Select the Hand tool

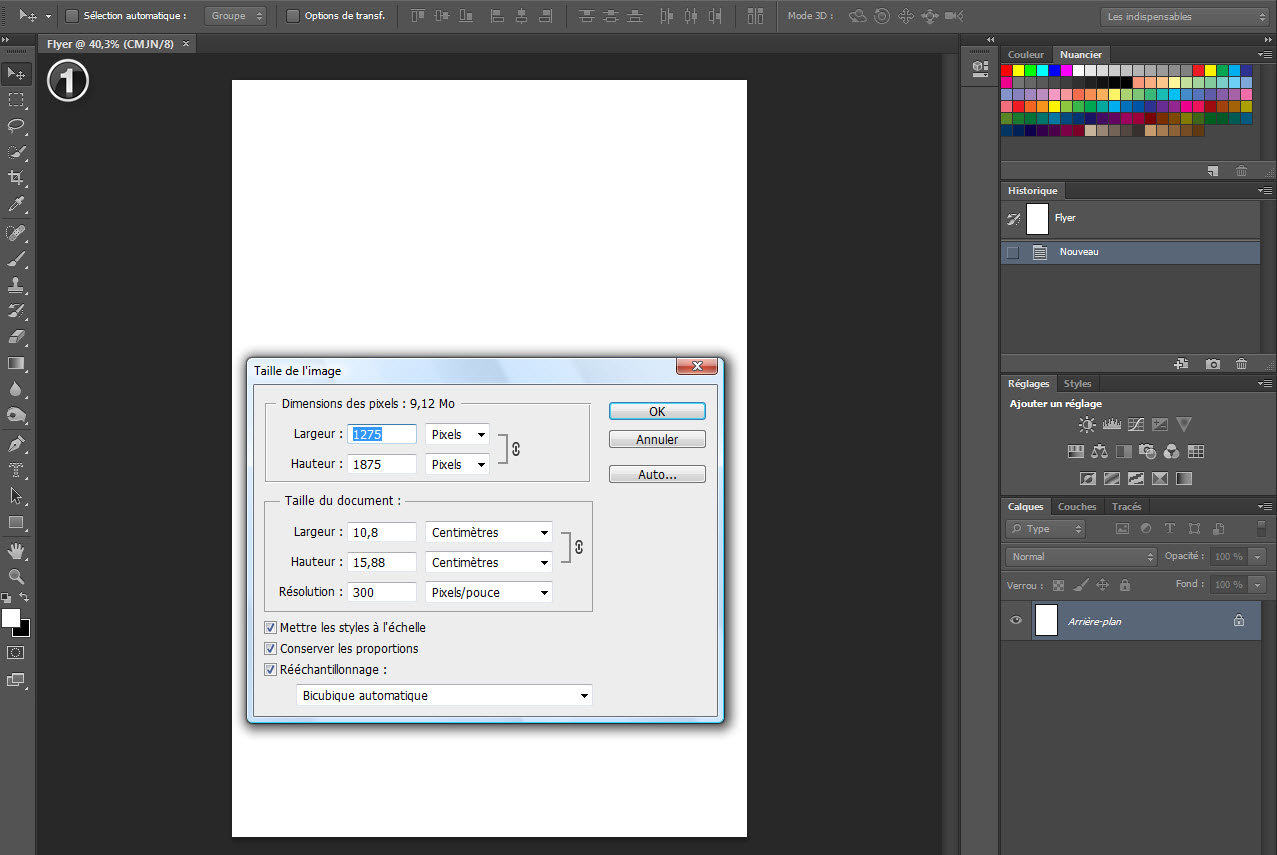tap(17, 550)
